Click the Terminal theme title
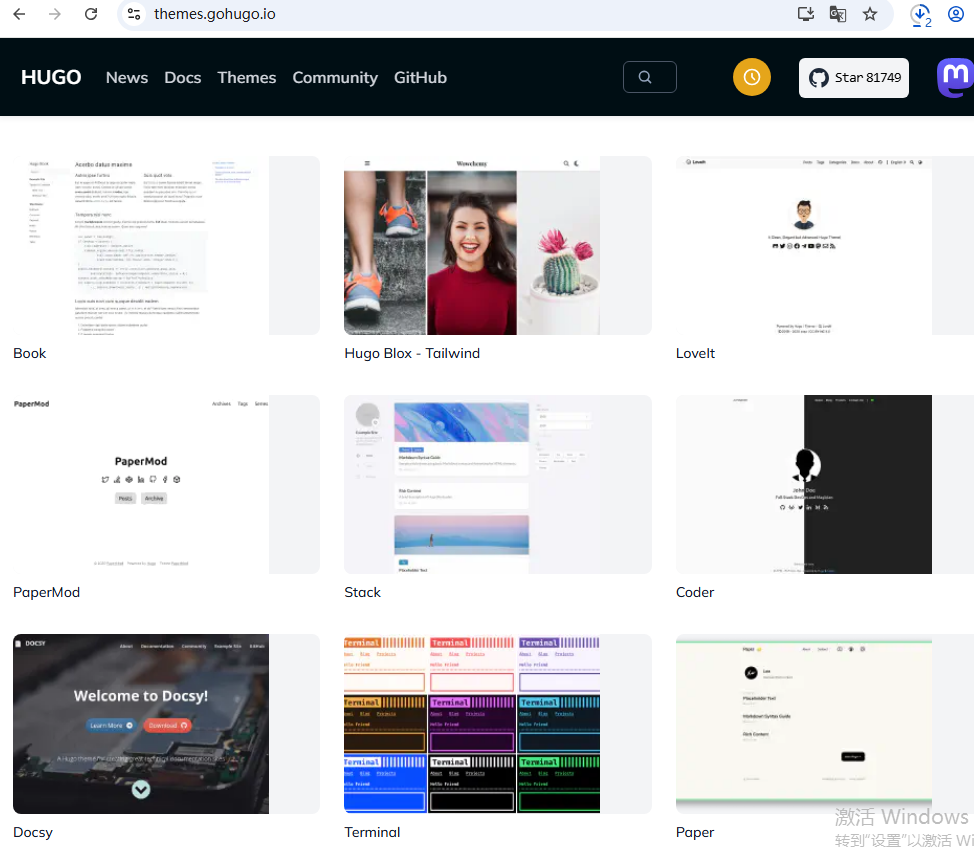Screen dimensions: 974x868 (372, 833)
